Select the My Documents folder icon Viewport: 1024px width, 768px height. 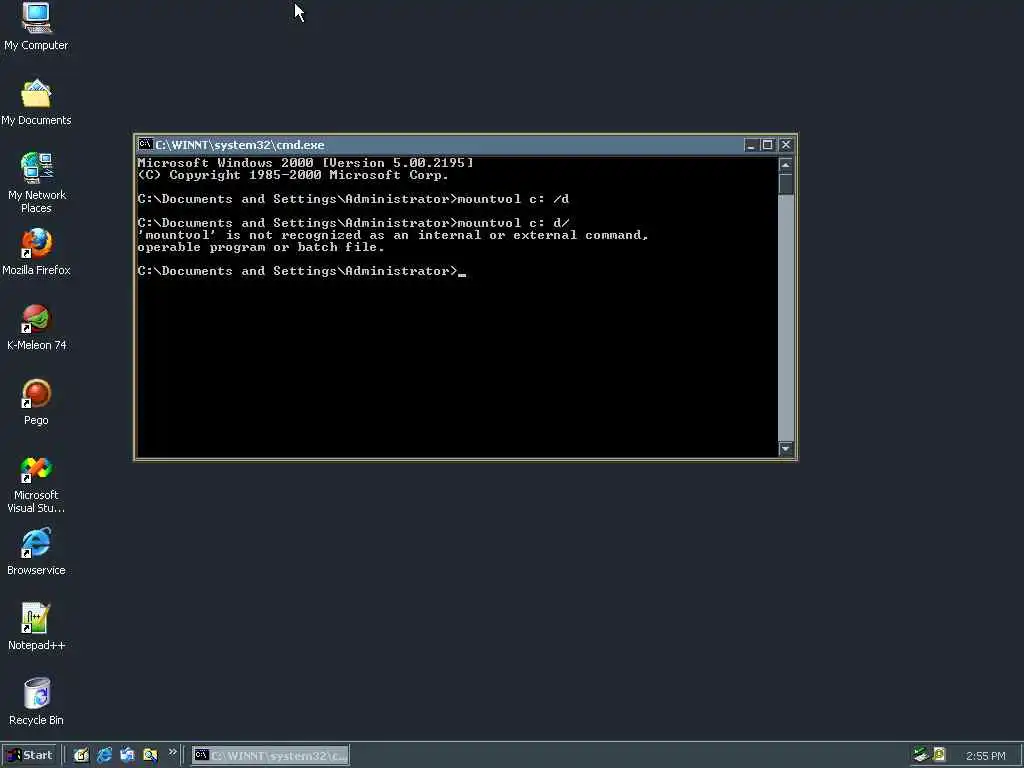[x=36, y=103]
